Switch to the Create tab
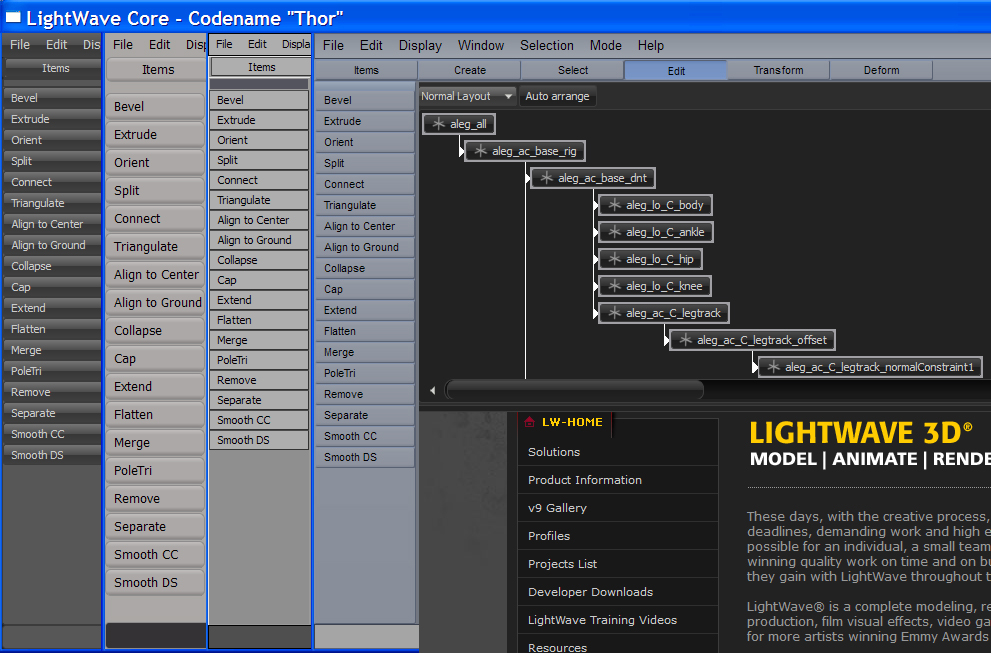Screen dimensions: 991x653 [x=470, y=70]
